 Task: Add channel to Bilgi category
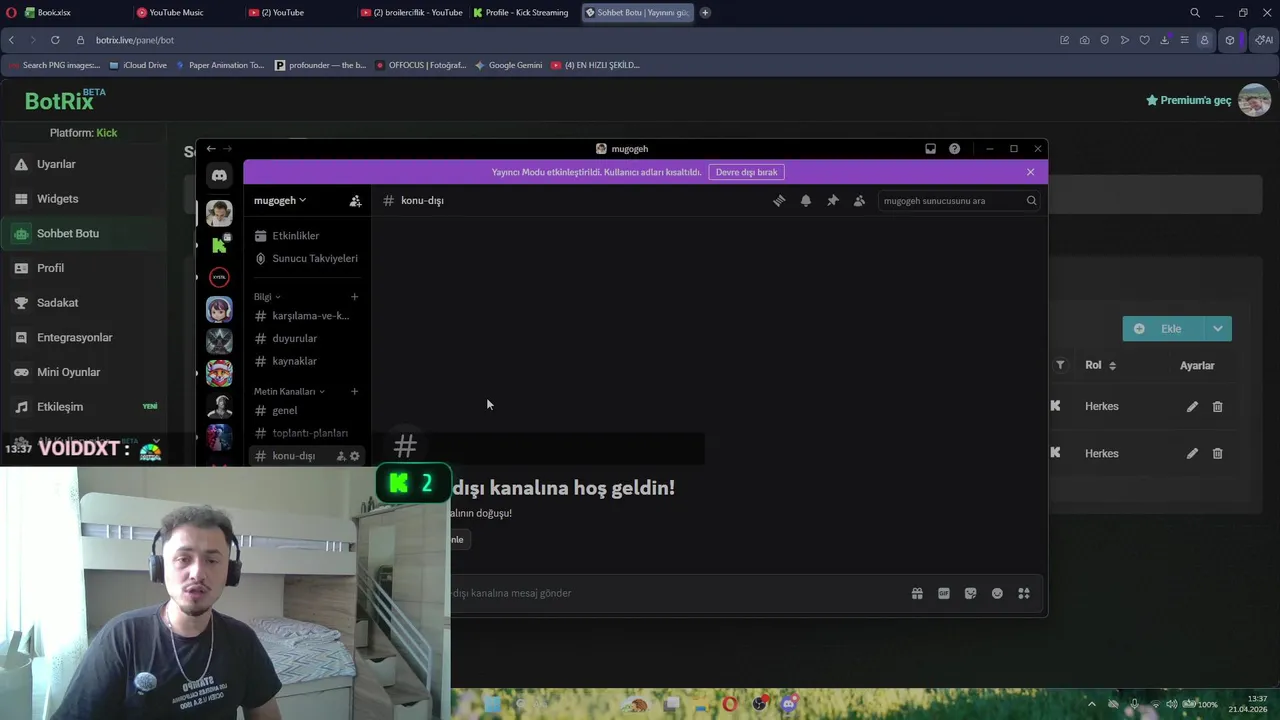[x=354, y=297]
